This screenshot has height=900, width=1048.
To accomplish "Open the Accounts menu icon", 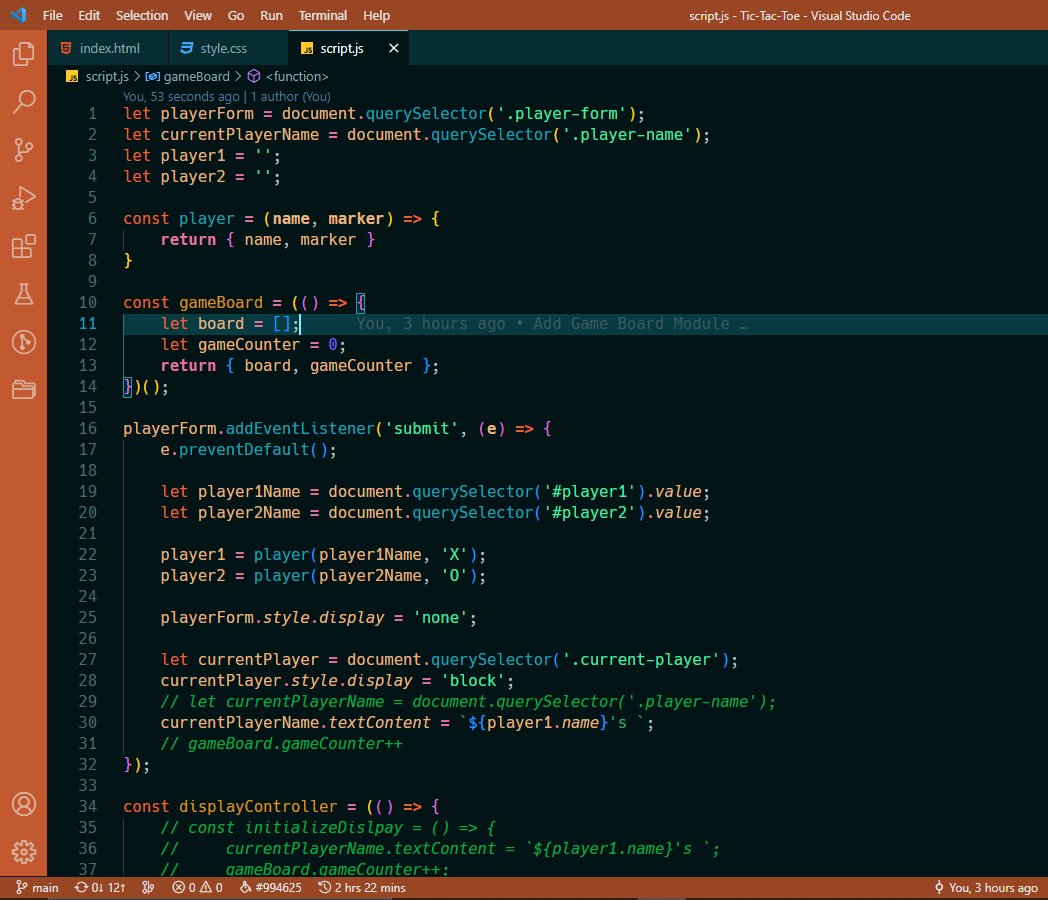I will 23,804.
